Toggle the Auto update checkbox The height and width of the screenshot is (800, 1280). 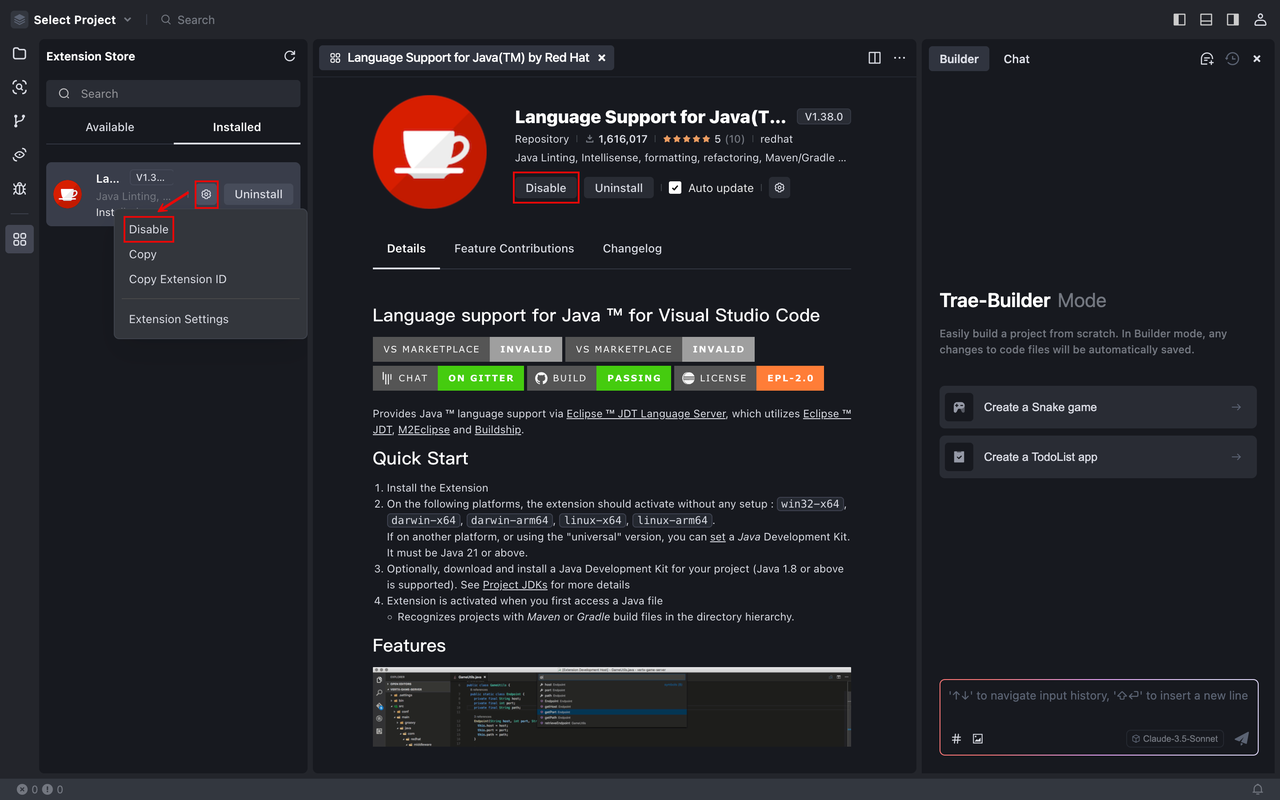[x=675, y=188]
